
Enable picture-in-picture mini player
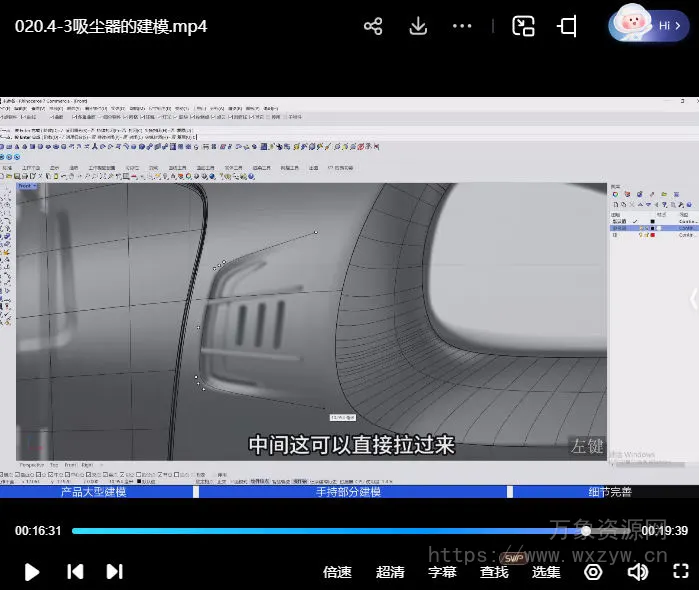point(523,27)
